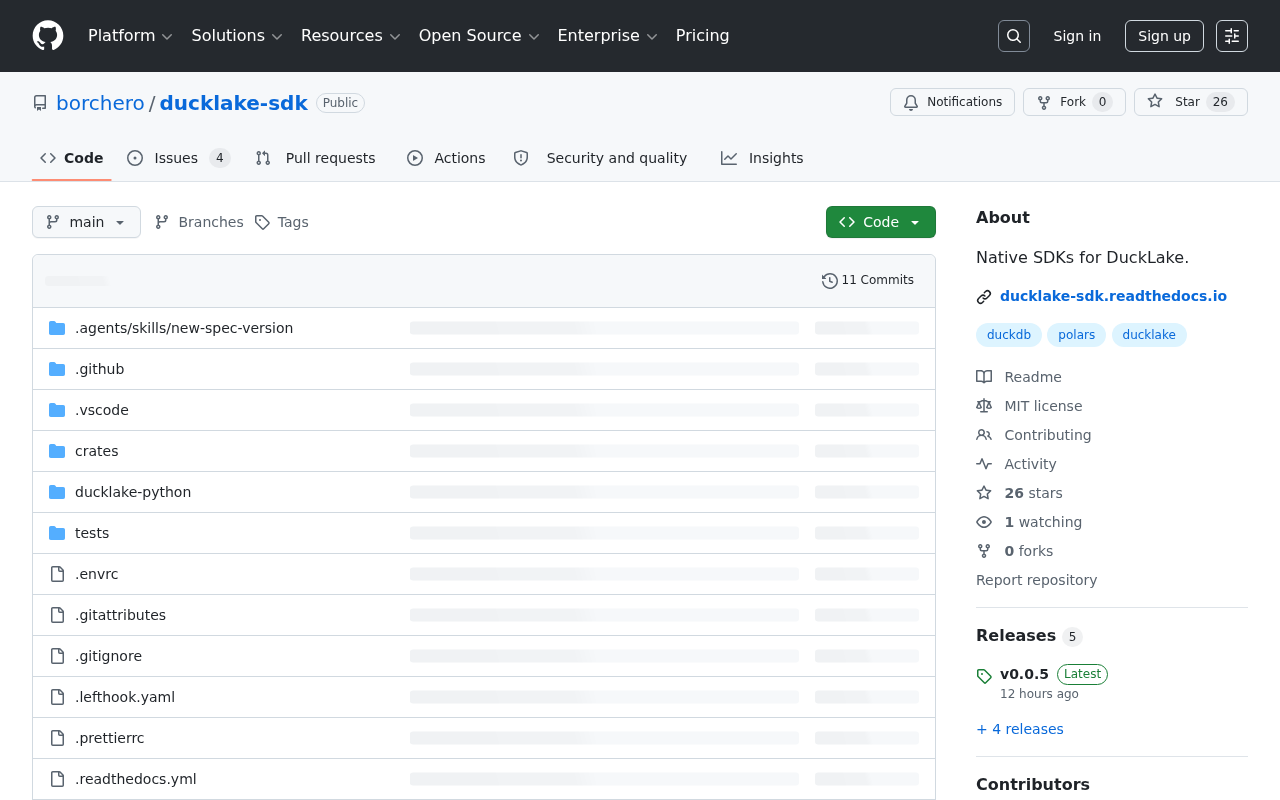Select the duckdb topic tag
The height and width of the screenshot is (800, 1280).
(1009, 335)
